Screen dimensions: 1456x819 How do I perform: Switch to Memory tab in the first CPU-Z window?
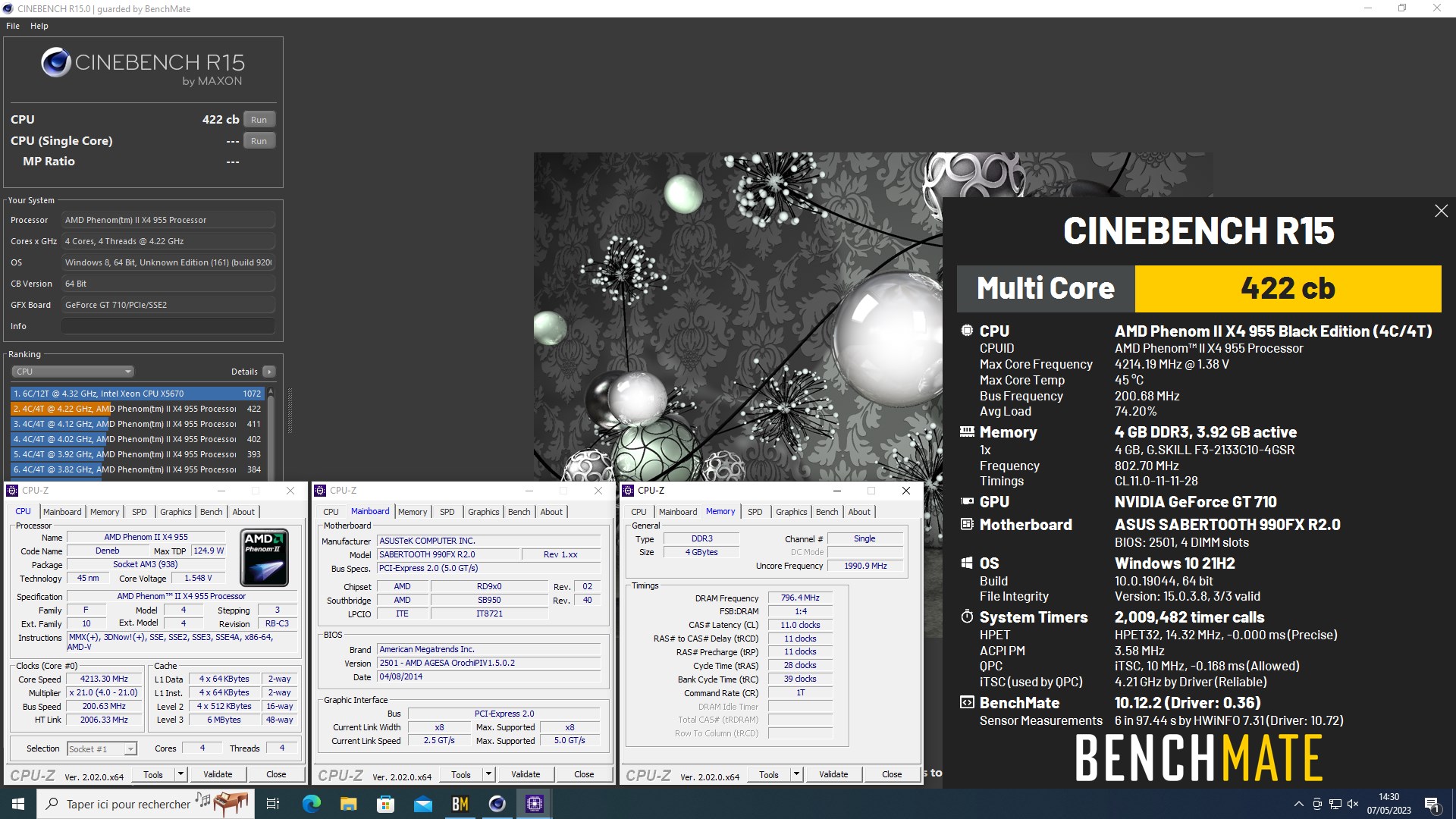coord(105,512)
